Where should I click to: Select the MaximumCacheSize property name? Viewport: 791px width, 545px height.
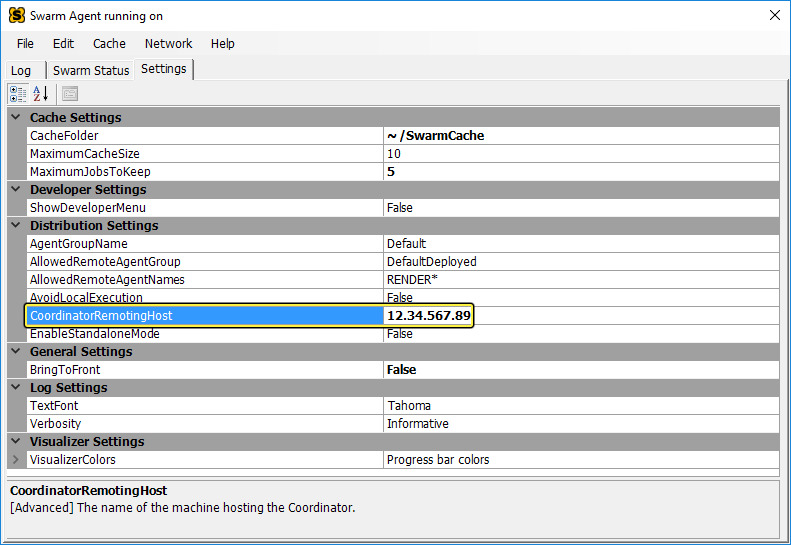point(204,154)
